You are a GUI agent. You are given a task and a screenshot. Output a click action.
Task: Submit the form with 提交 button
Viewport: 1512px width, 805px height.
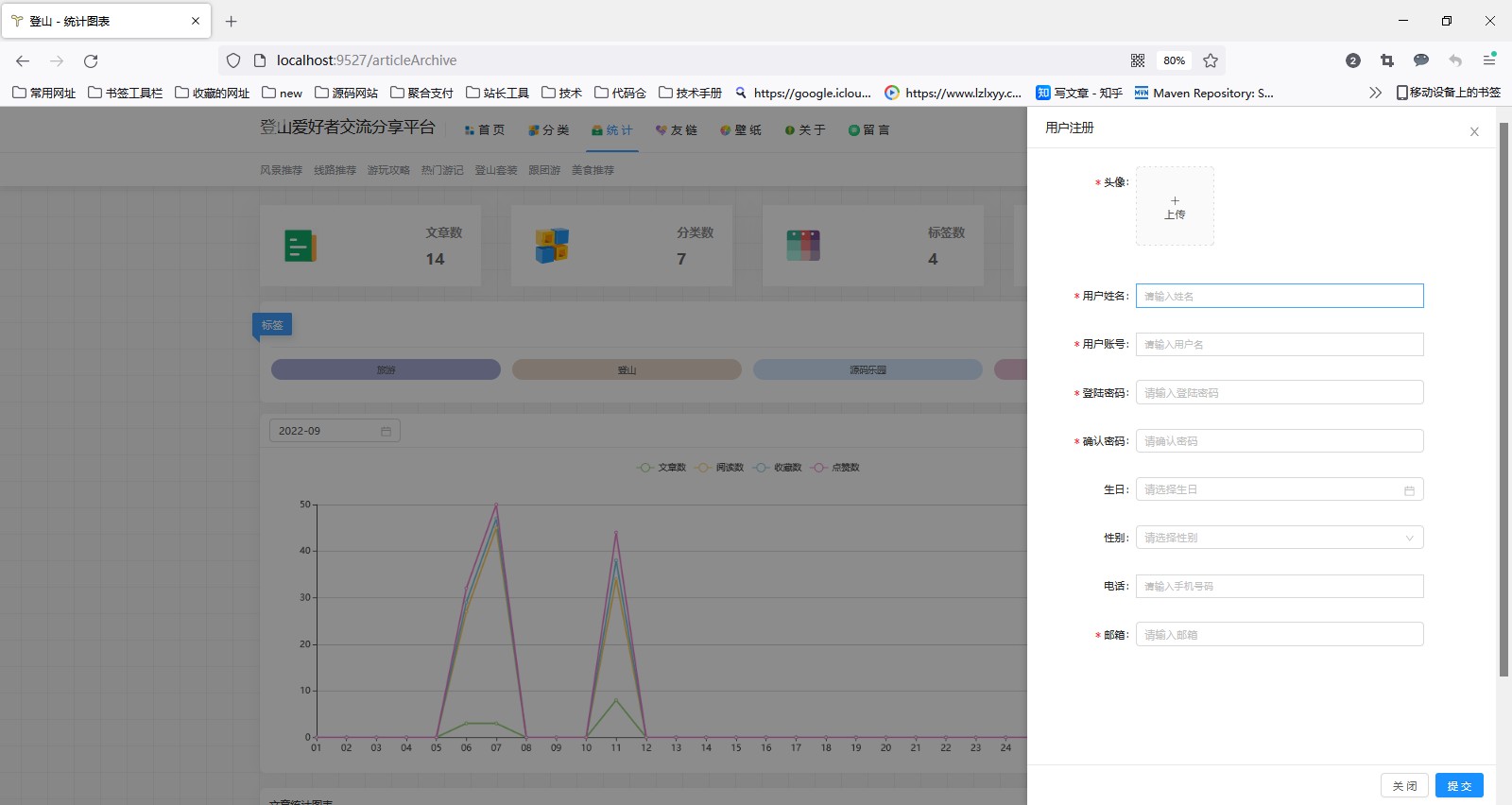(1459, 785)
